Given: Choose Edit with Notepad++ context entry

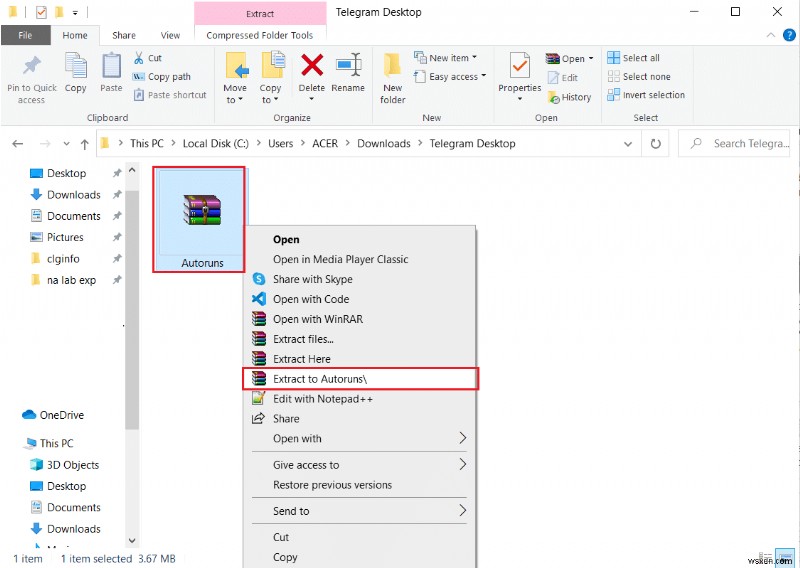Looking at the screenshot, I should [x=359, y=399].
